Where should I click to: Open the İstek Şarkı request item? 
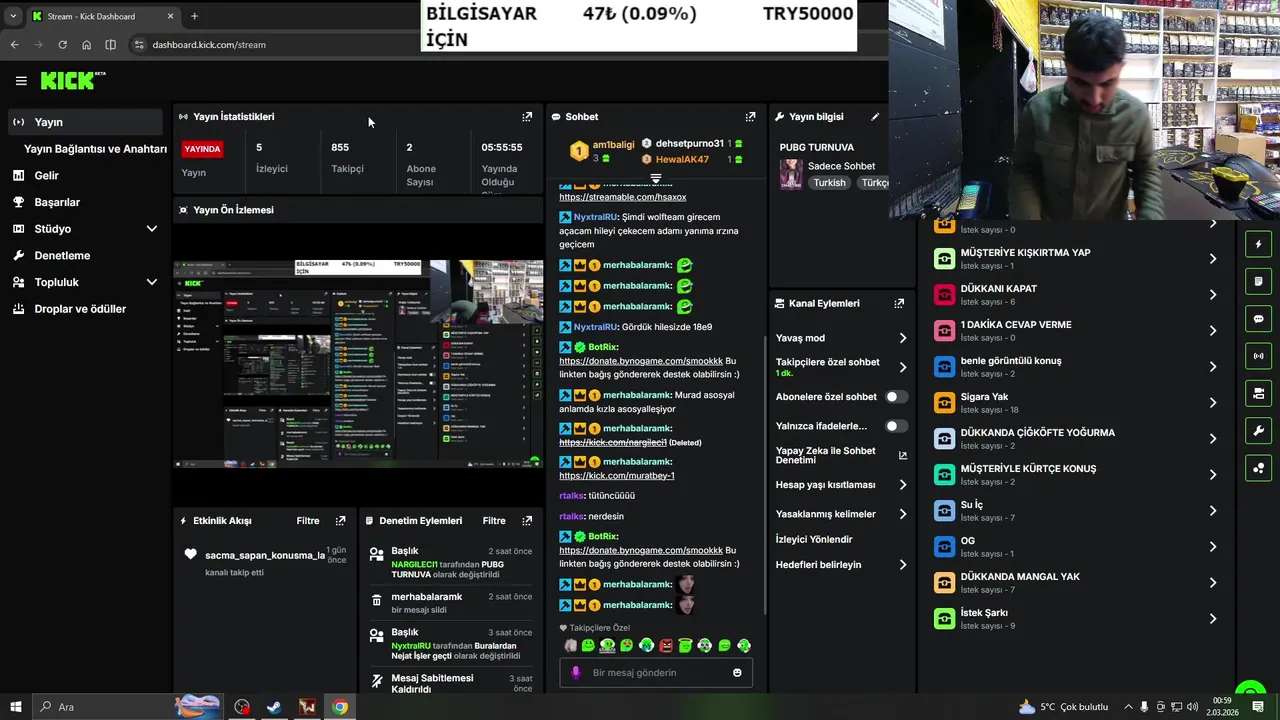point(1075,619)
